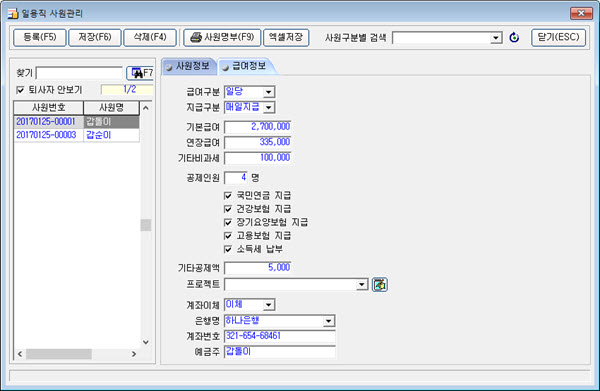The height and width of the screenshot is (391, 600).
Task: Open the 계좌이체 dropdown
Action: click(269, 305)
